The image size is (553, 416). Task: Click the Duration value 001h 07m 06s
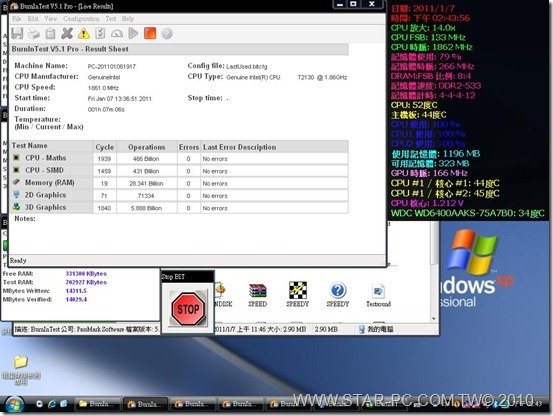(106, 110)
